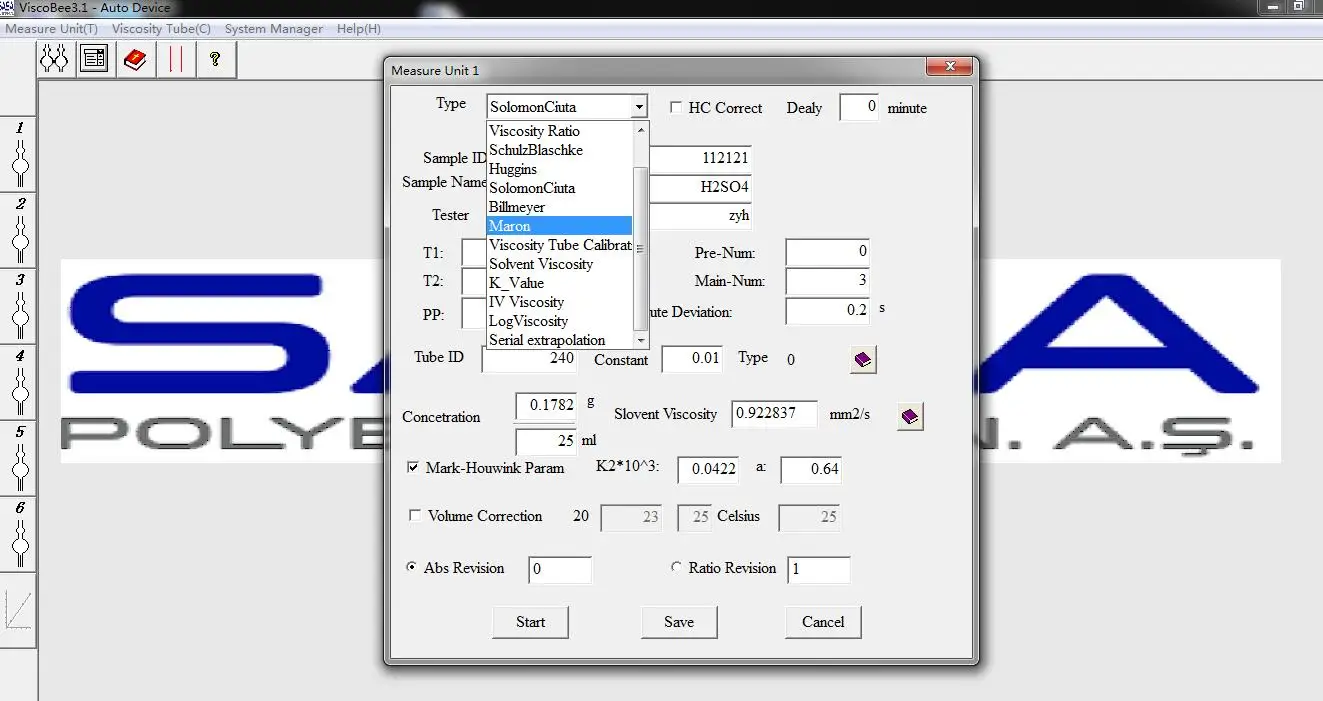Uncheck Mark-Houwink Param checkbox
Viewport: 1323px width, 701px height.
414,467
